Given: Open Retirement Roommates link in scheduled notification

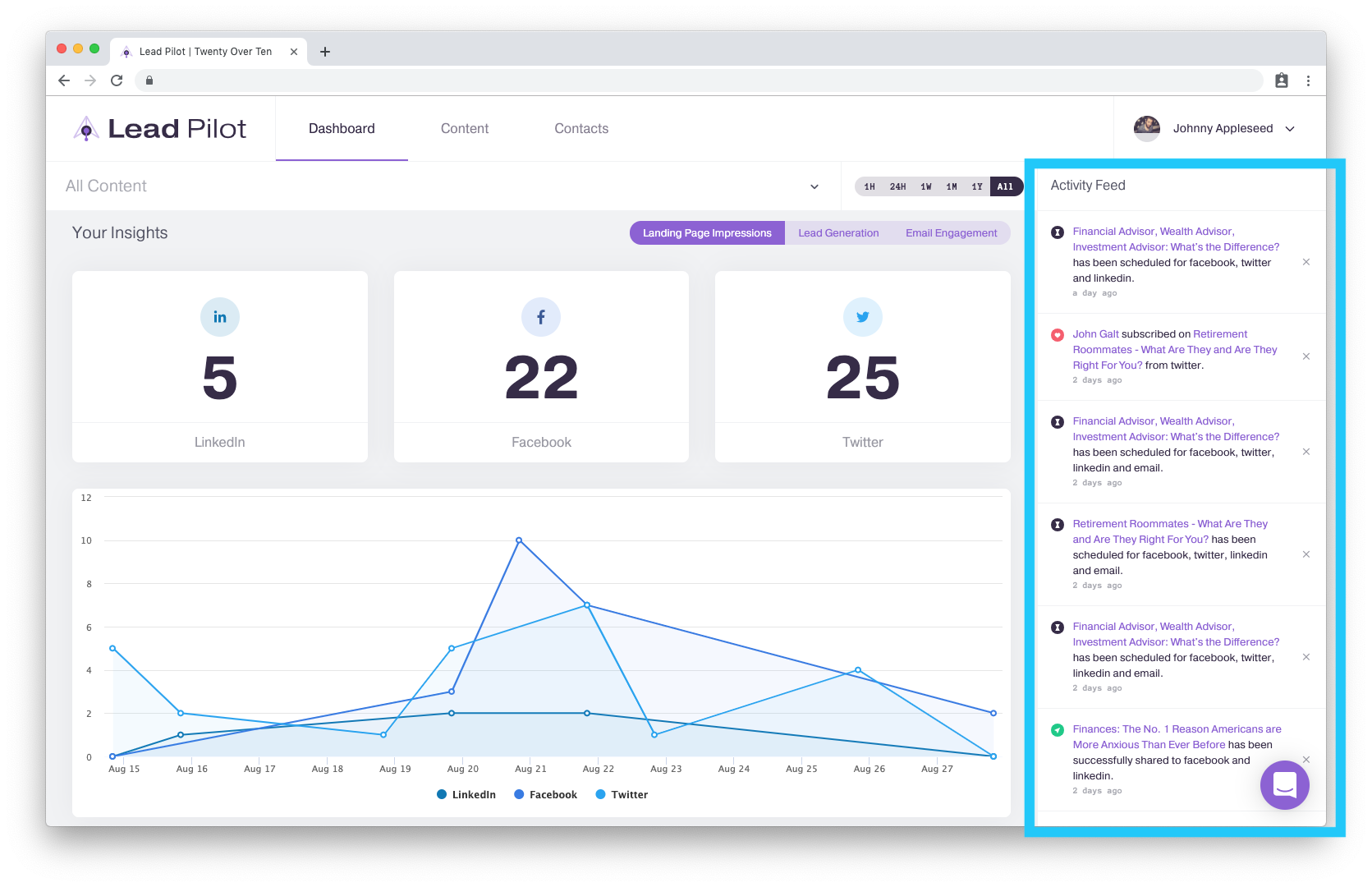Looking at the screenshot, I should tap(1170, 531).
